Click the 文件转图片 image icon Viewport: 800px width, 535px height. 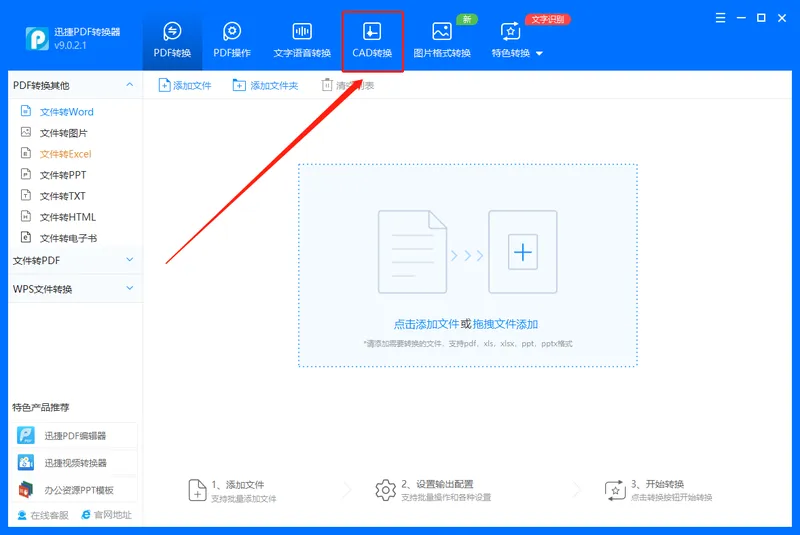point(26,132)
